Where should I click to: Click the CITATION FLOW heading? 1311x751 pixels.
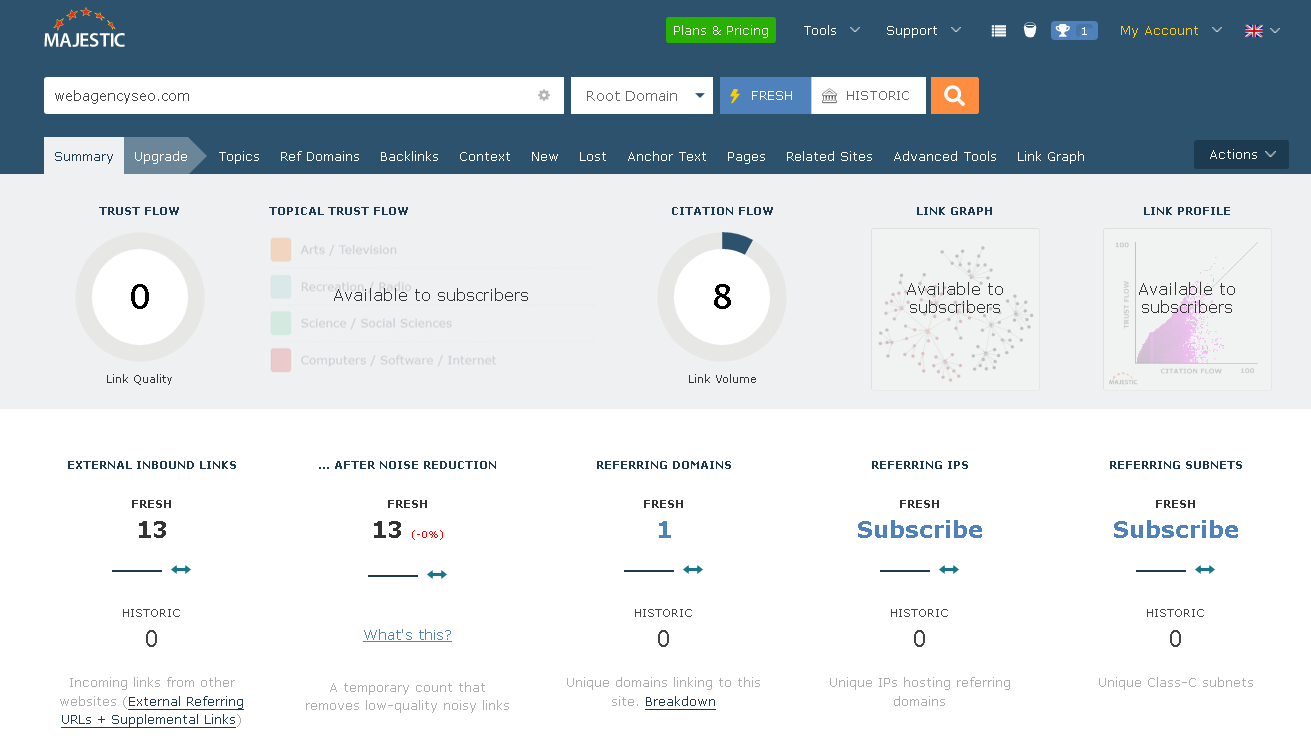(722, 211)
